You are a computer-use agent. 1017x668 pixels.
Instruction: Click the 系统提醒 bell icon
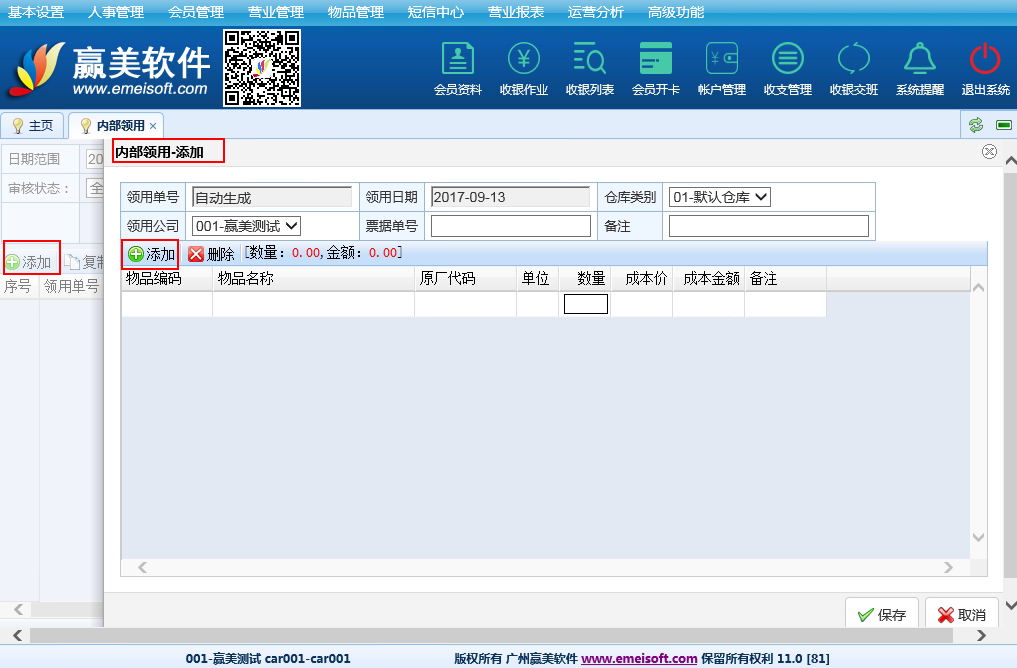(919, 60)
